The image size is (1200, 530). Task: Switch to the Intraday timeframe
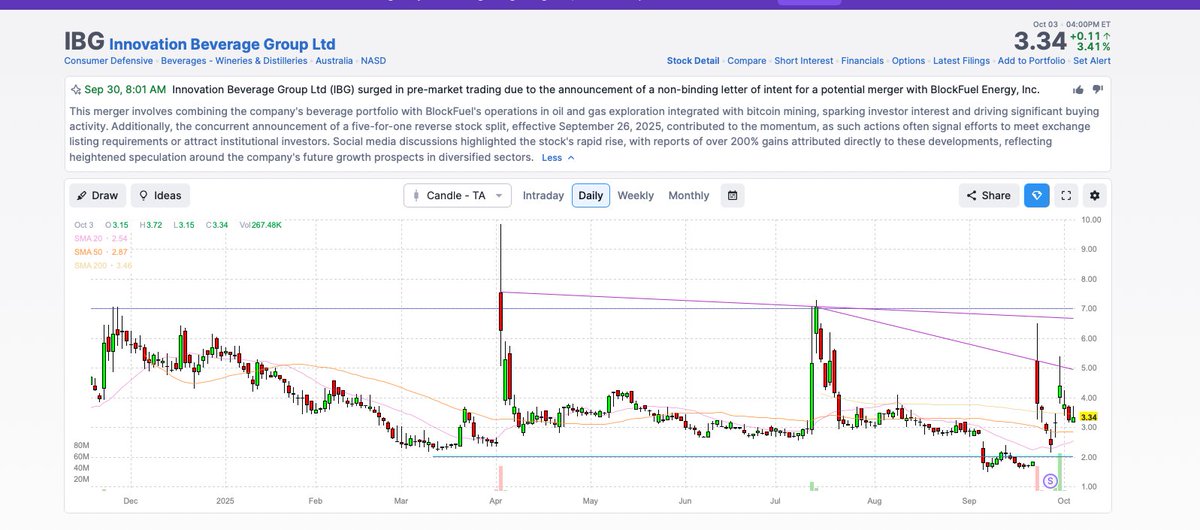[543, 195]
